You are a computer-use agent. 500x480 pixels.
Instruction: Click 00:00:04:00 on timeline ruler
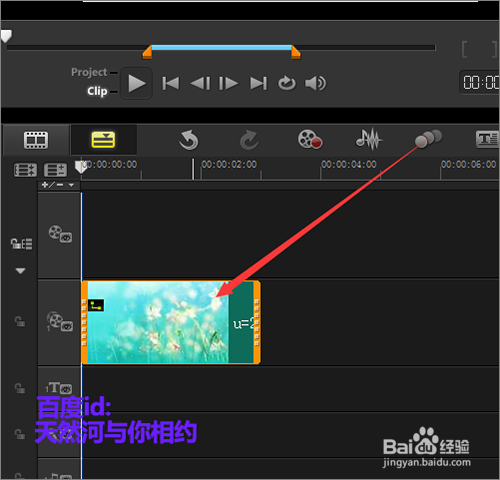[x=349, y=164]
